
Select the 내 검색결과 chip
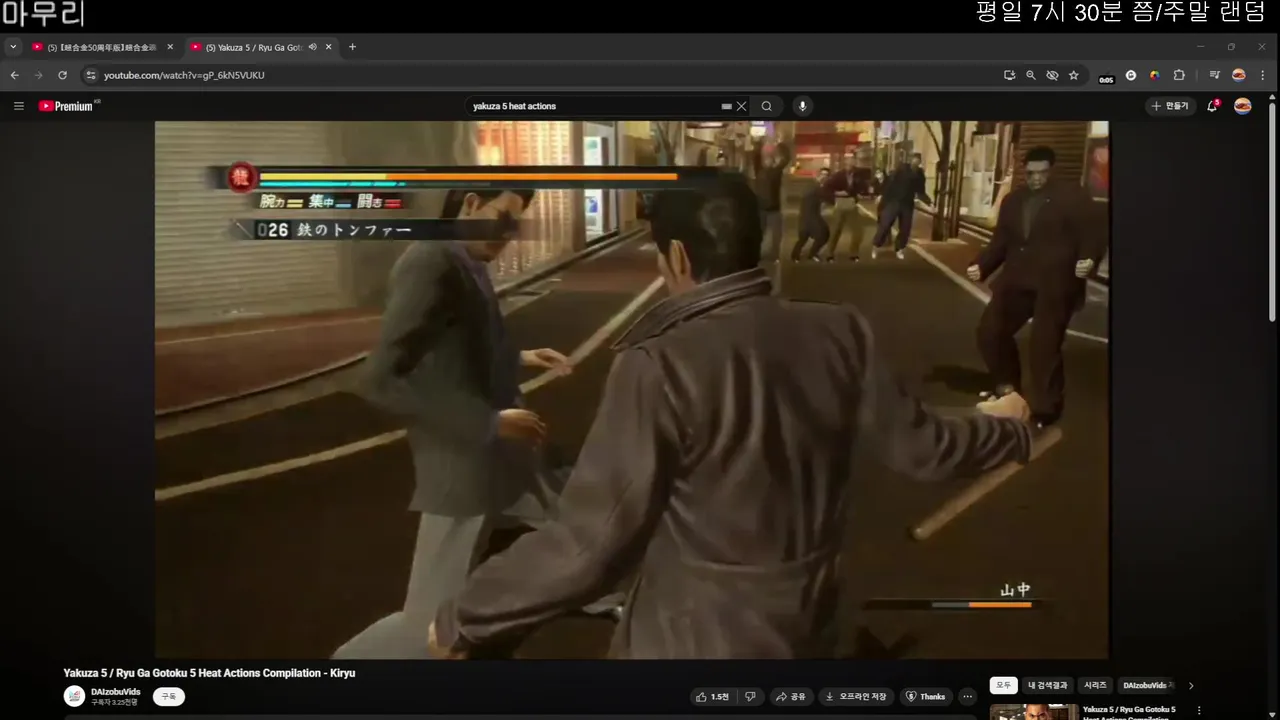click(x=1048, y=685)
